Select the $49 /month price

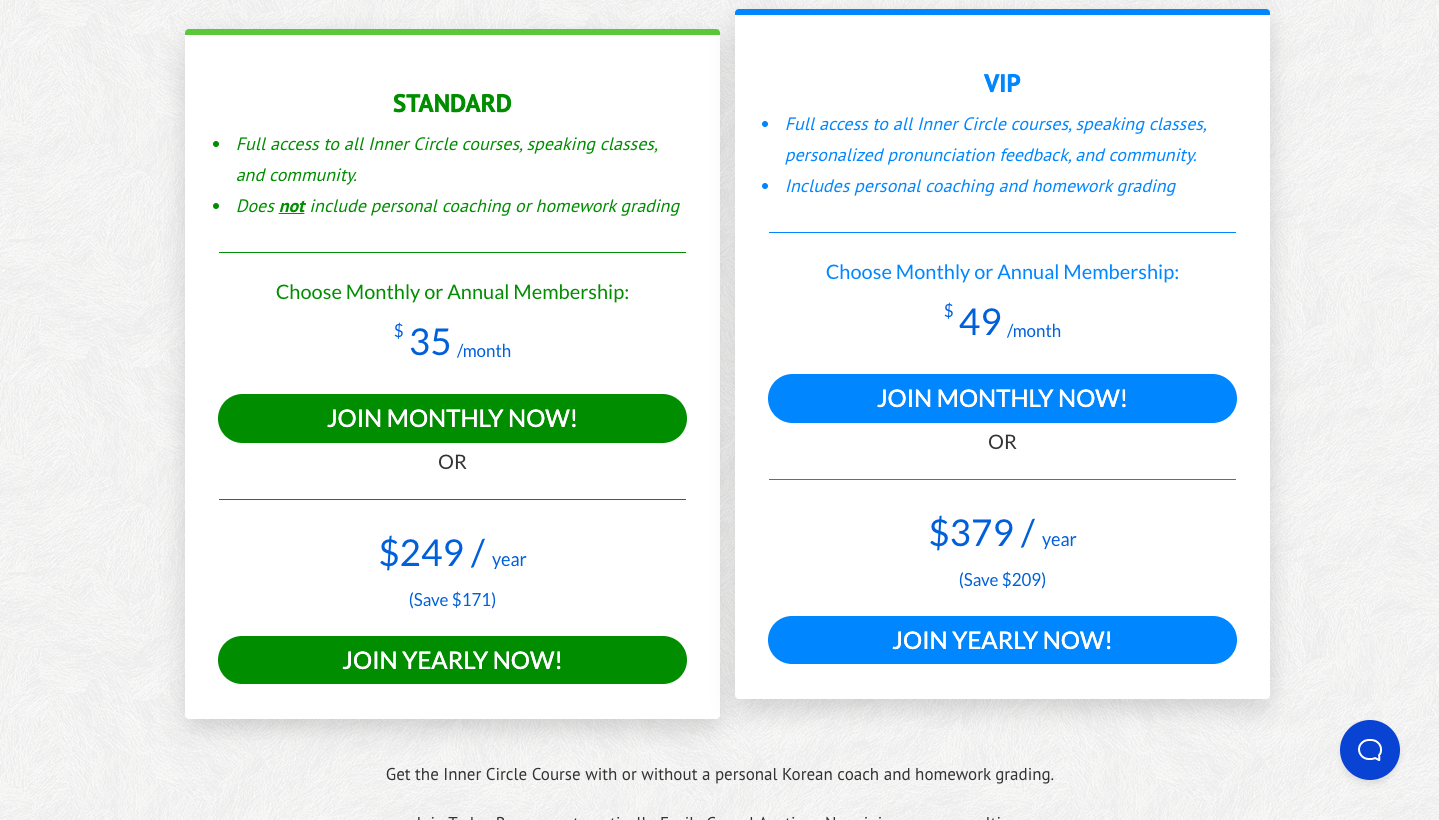pyautogui.click(x=1002, y=323)
